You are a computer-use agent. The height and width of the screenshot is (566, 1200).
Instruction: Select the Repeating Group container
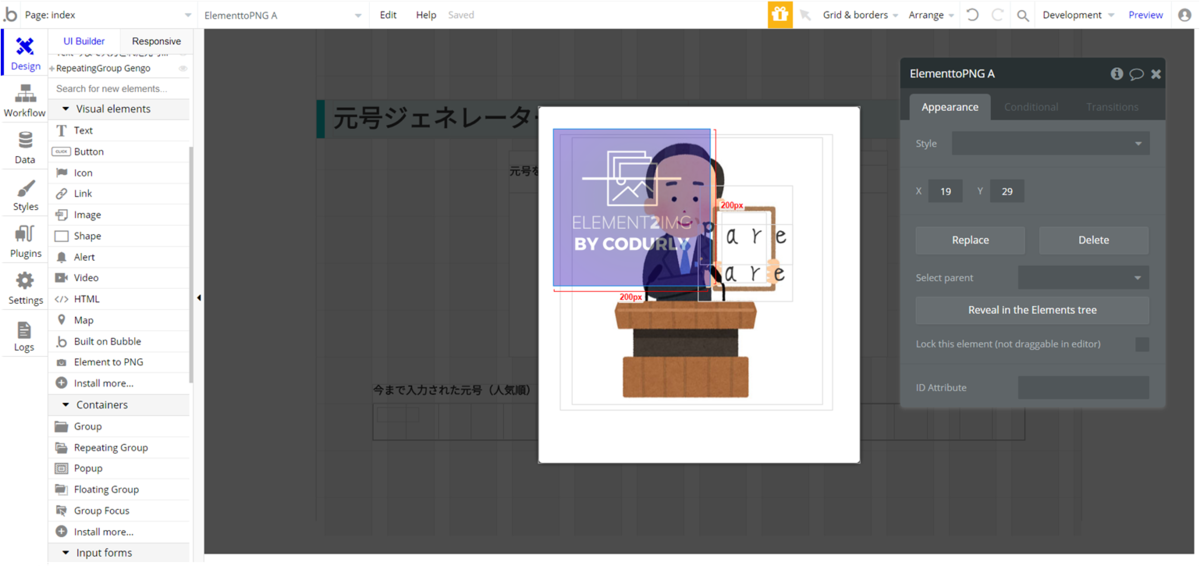(x=119, y=447)
